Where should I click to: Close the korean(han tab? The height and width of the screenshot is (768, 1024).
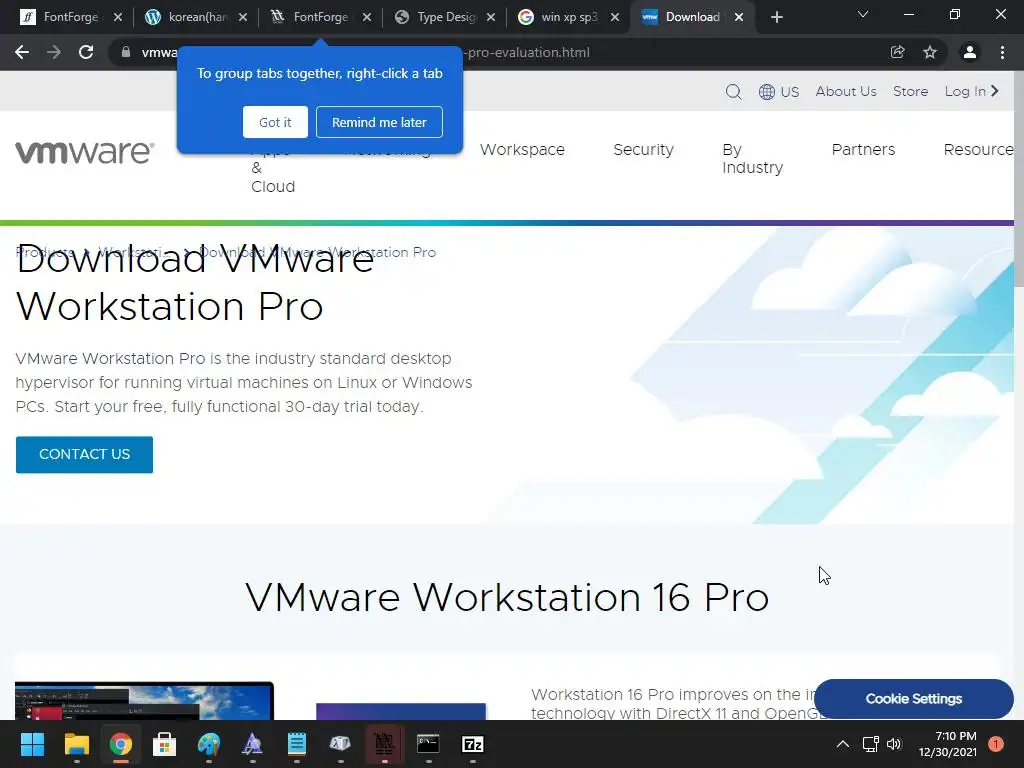pos(242,18)
